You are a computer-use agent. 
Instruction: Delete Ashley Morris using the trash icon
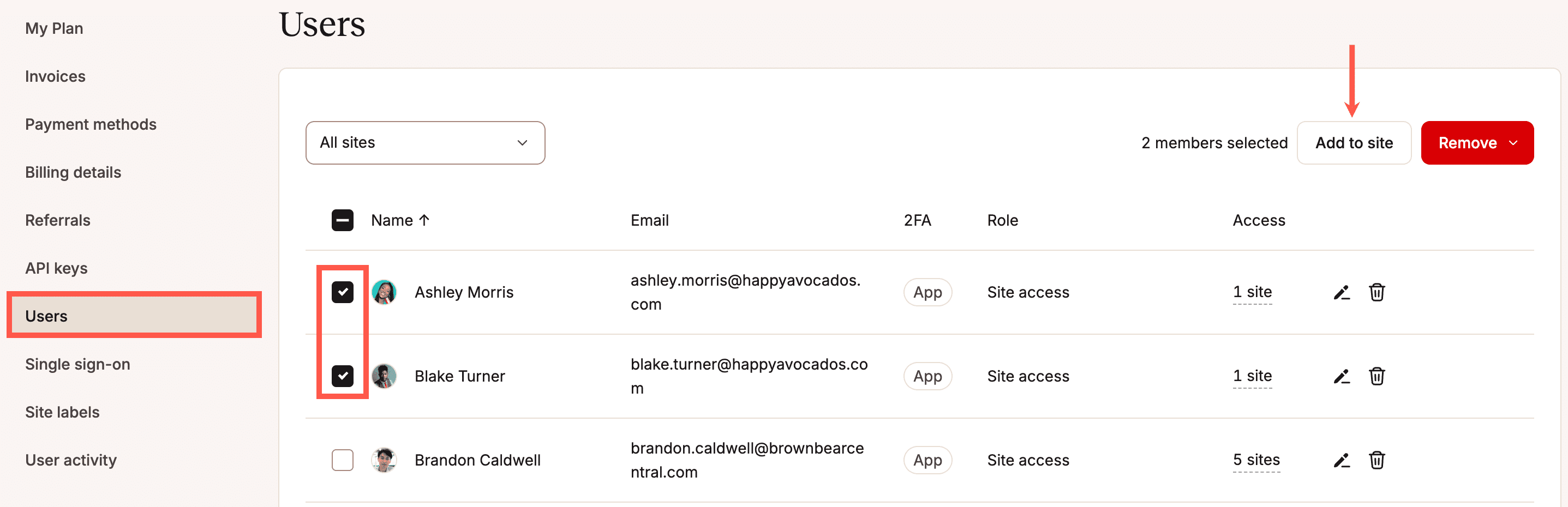pyautogui.click(x=1378, y=292)
